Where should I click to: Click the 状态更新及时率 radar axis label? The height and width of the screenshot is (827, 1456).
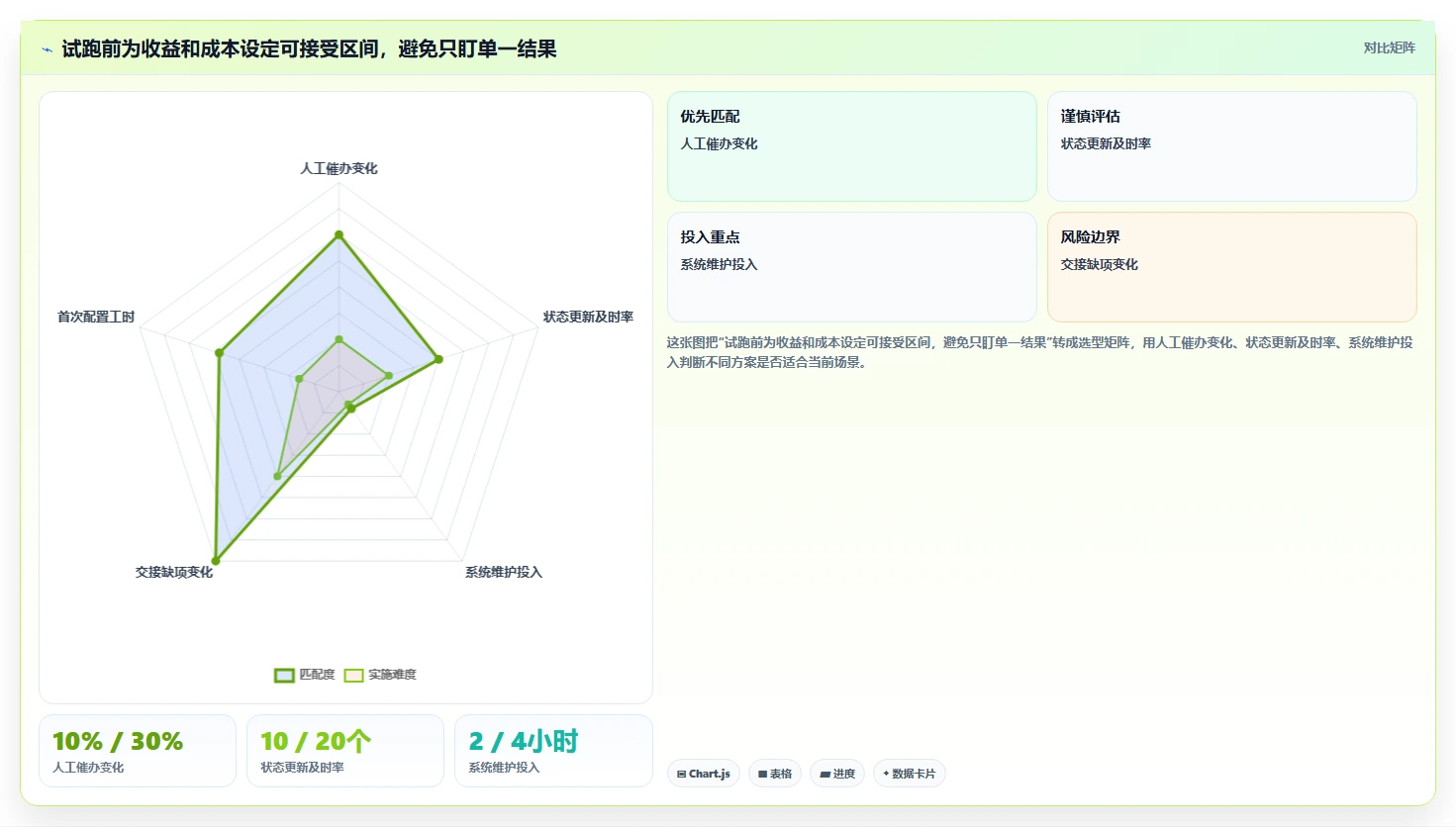click(588, 317)
